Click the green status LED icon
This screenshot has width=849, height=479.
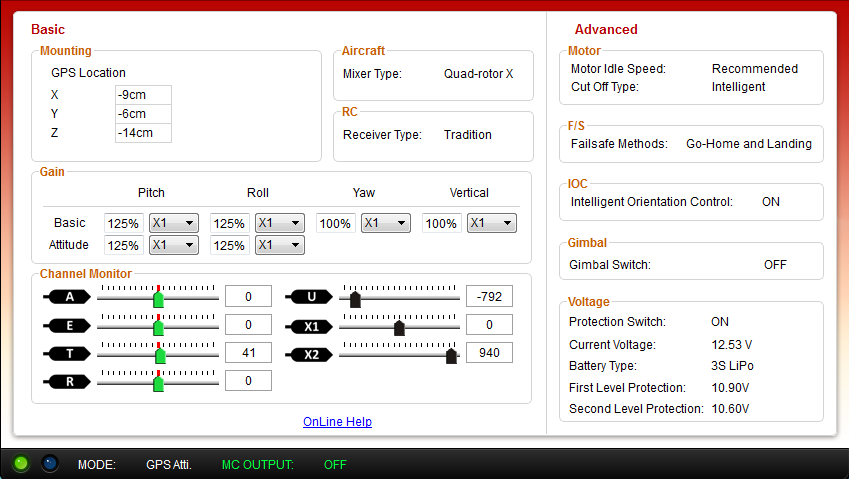click(x=20, y=464)
